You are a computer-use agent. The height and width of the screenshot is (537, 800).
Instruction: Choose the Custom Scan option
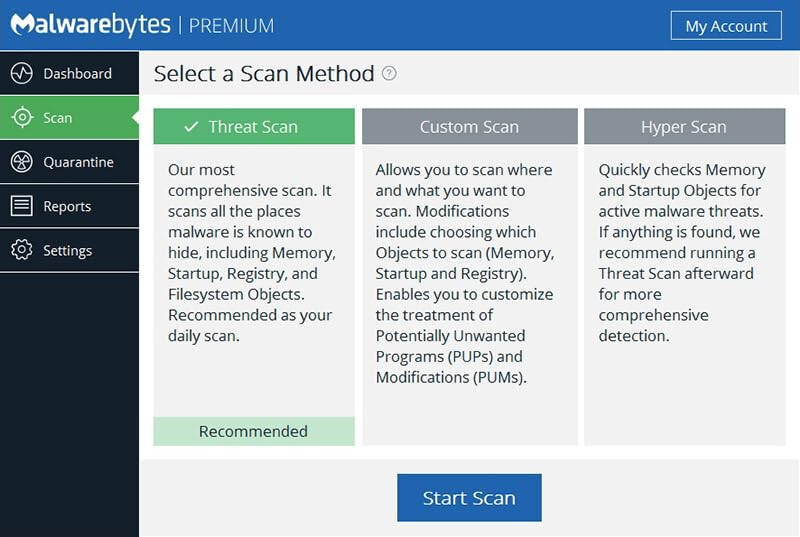(x=469, y=127)
